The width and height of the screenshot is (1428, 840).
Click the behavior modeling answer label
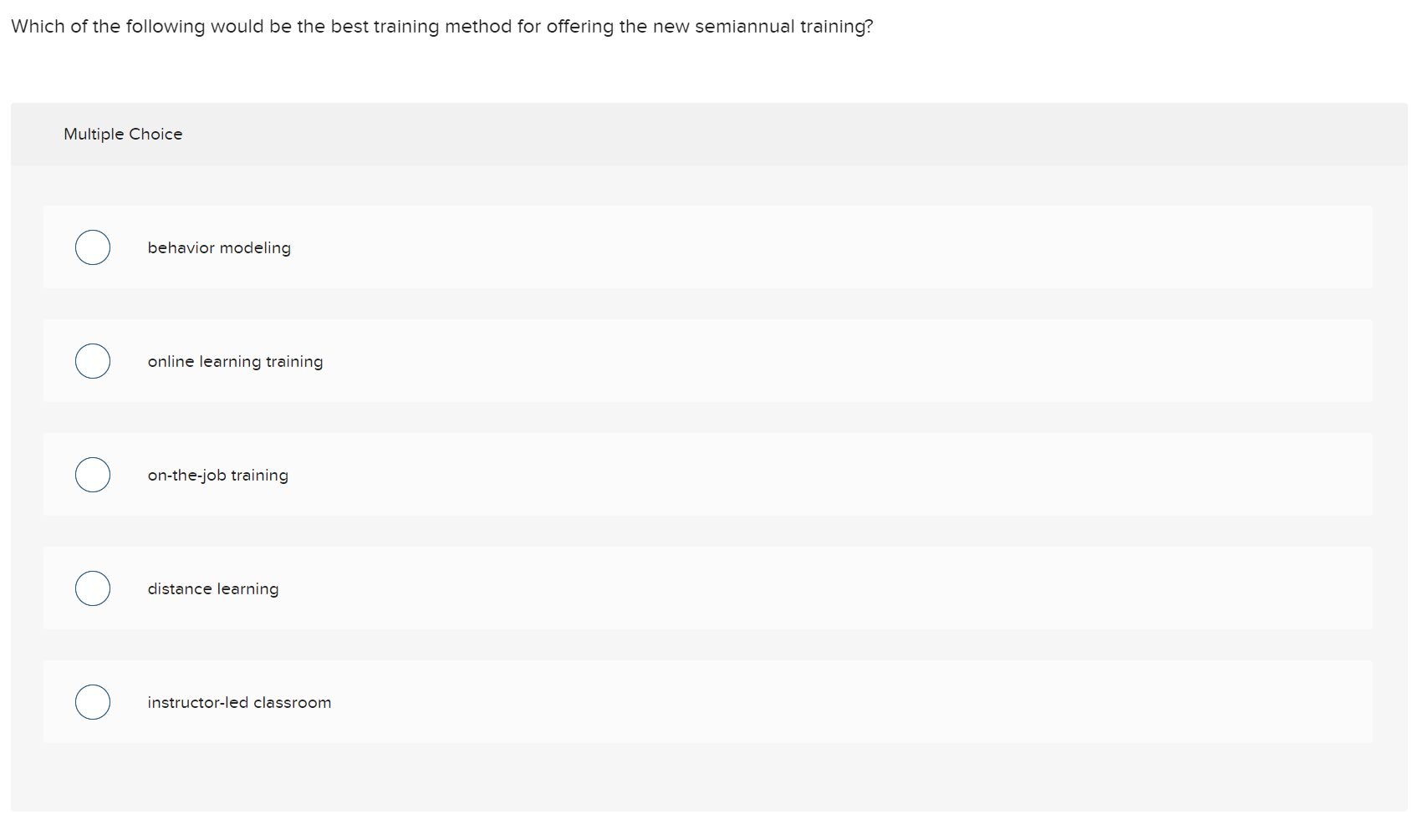[218, 247]
